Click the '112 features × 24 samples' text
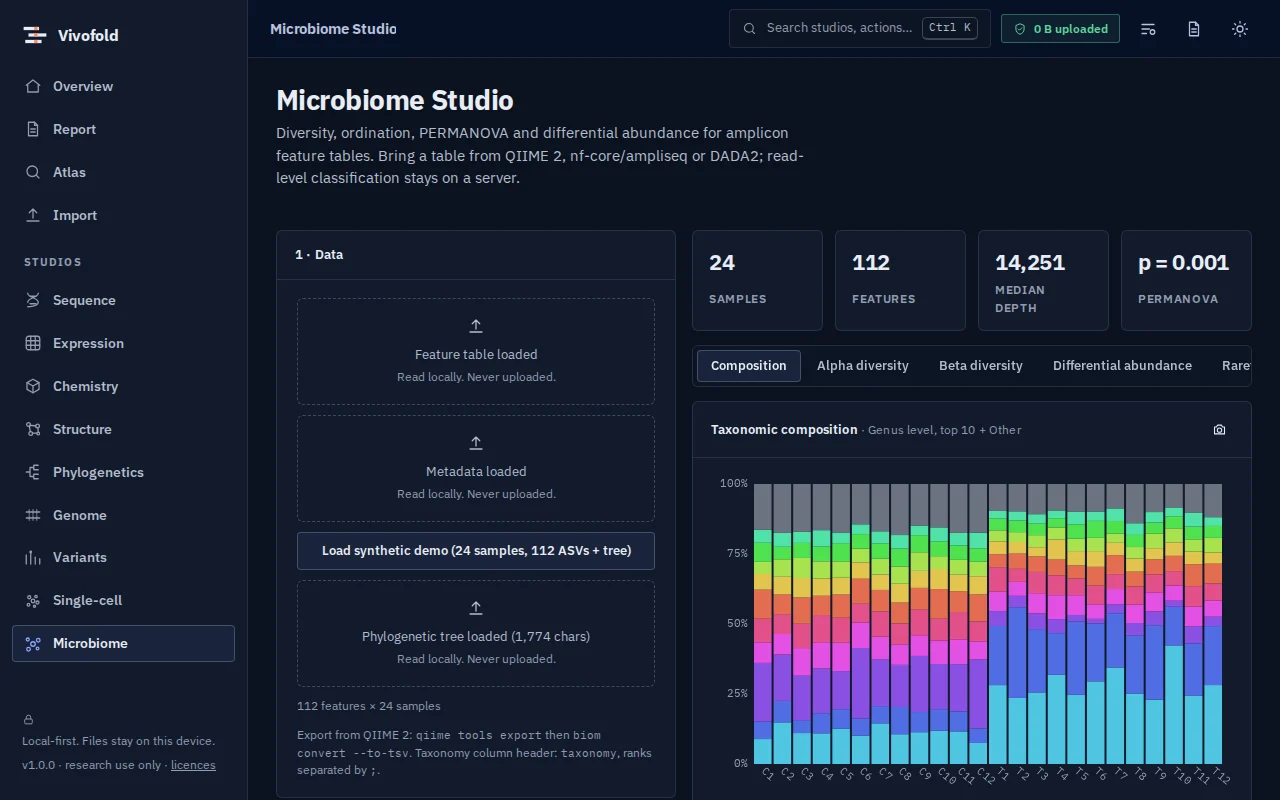The image size is (1280, 800). click(x=369, y=706)
